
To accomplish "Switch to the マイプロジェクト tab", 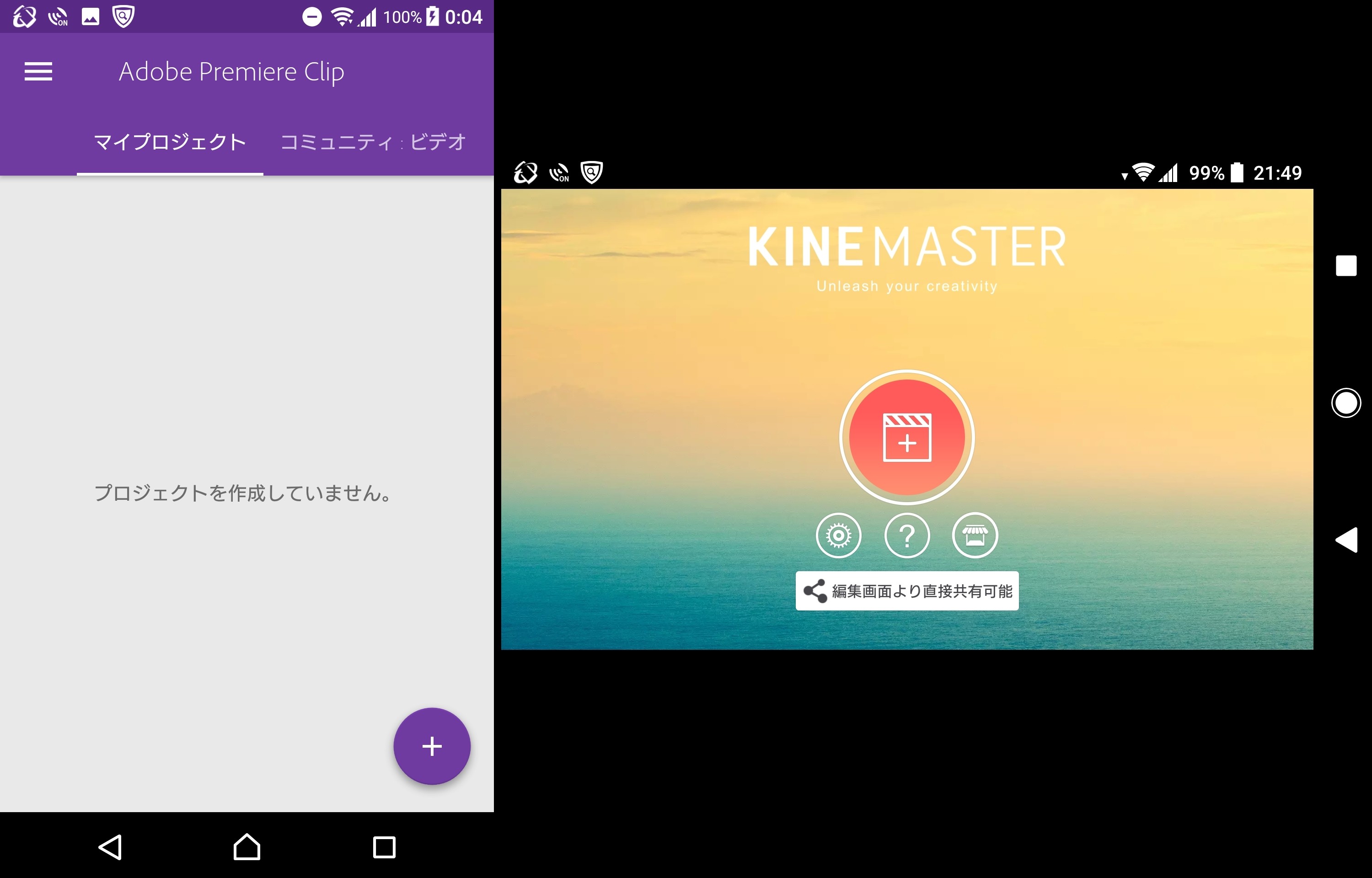I will [x=170, y=142].
